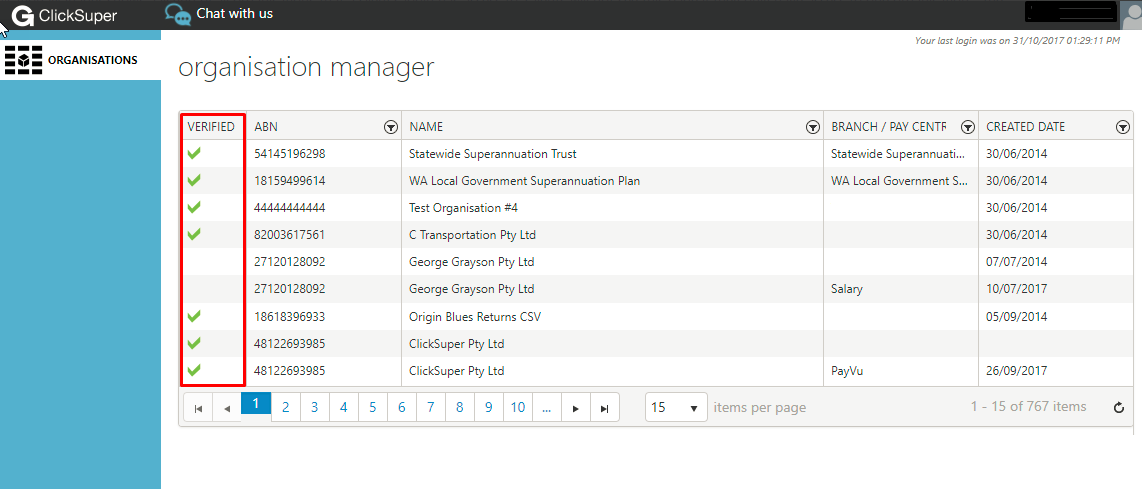Show more pages via ellipsis

click(x=546, y=408)
